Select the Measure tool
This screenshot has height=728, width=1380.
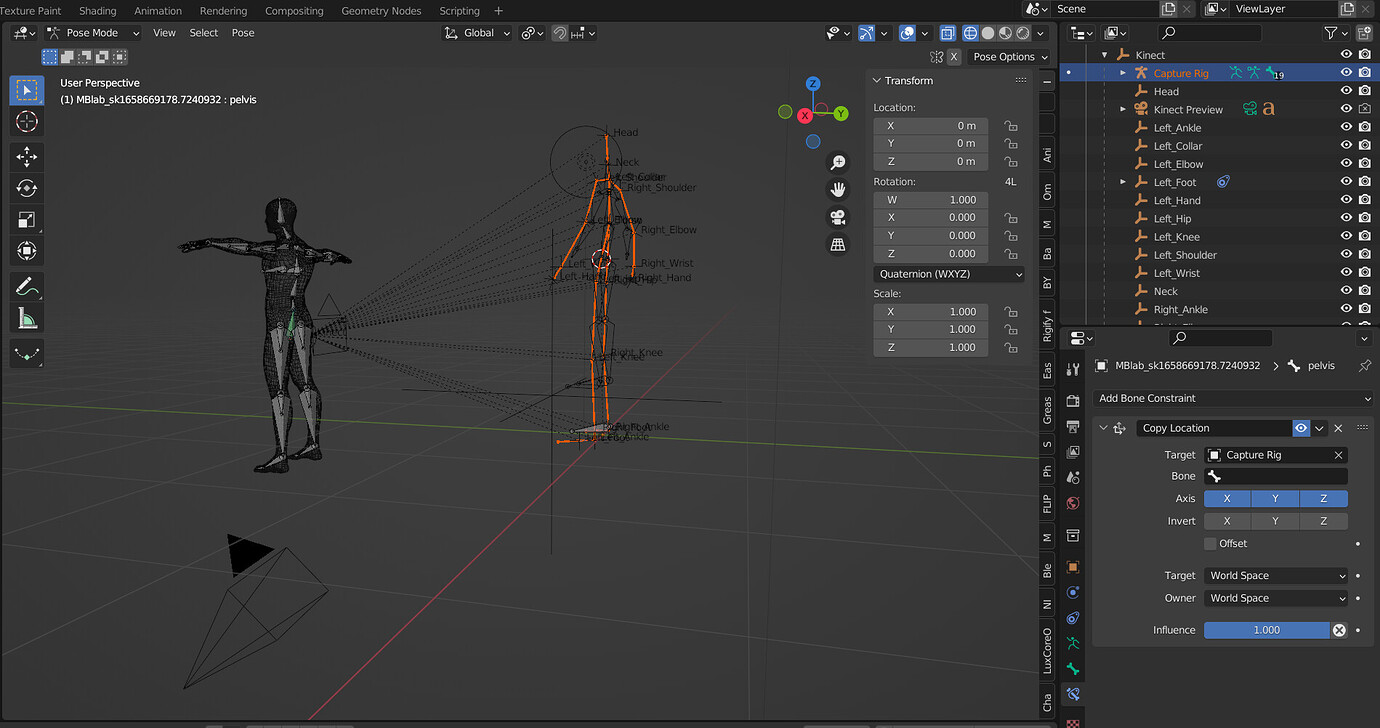point(27,319)
